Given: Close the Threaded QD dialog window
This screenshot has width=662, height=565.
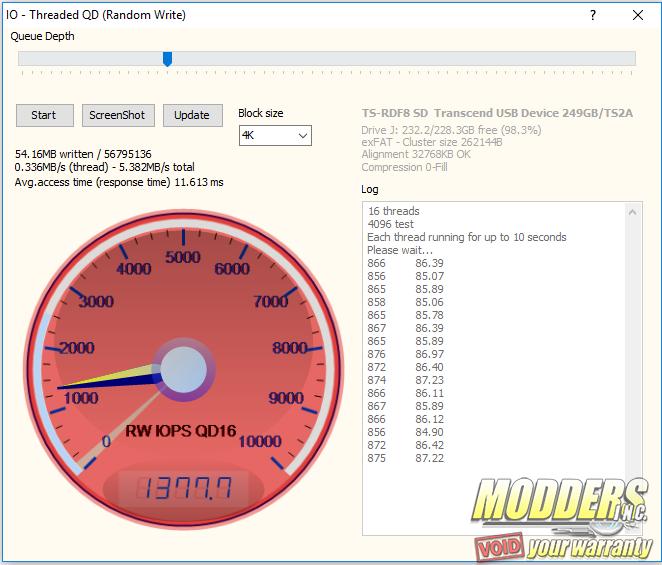Looking at the screenshot, I should (638, 15).
